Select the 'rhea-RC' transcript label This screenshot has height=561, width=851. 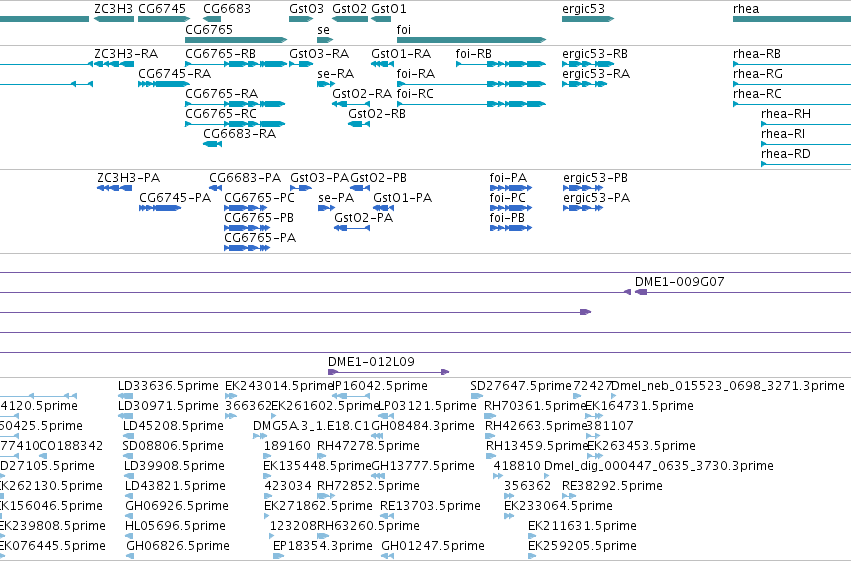tap(757, 94)
